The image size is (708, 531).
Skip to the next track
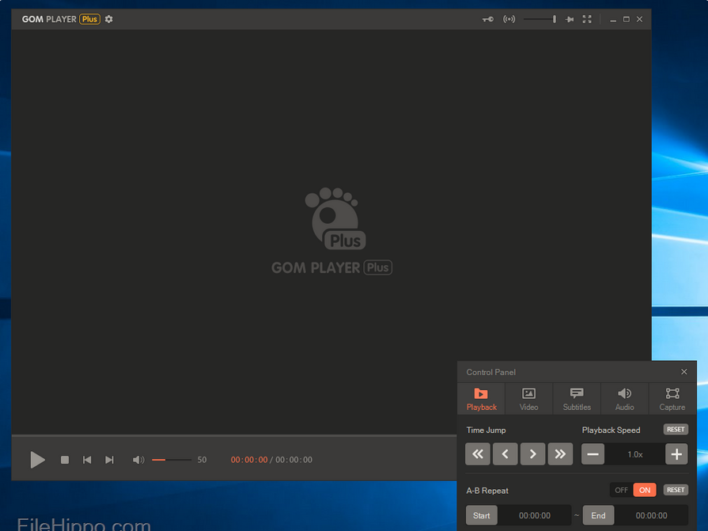[x=109, y=460]
